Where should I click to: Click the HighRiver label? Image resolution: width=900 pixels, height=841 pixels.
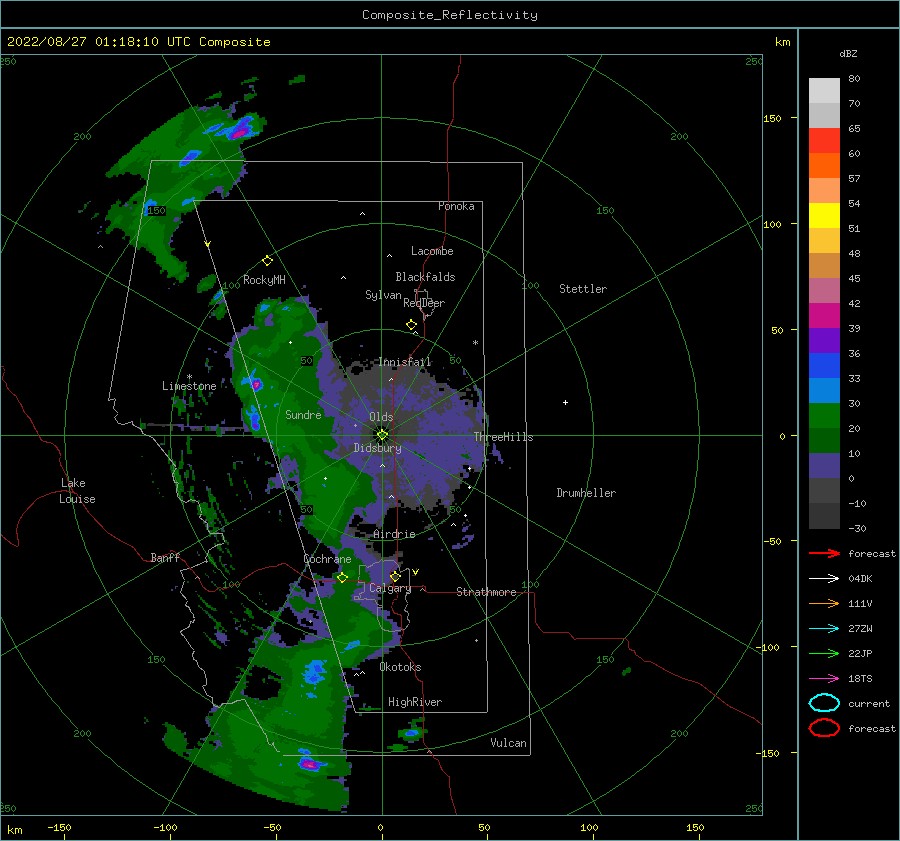(x=415, y=703)
